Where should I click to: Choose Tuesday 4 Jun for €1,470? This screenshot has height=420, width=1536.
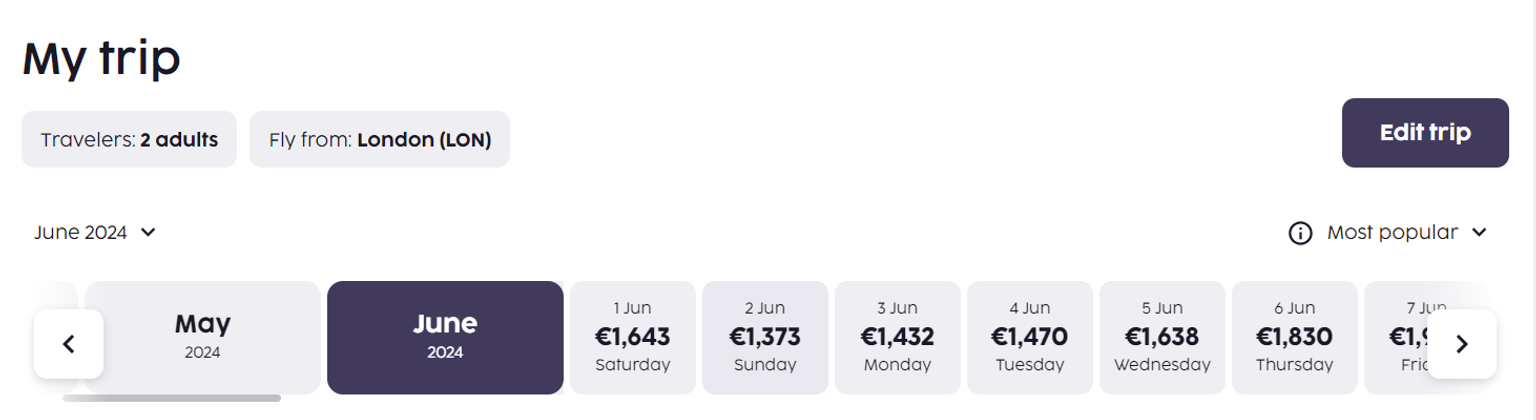click(1029, 337)
